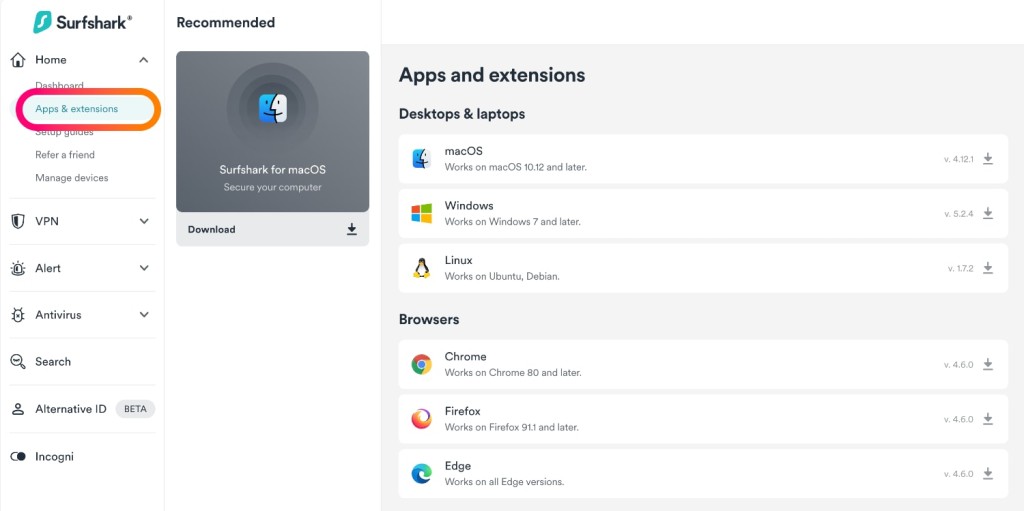Click the Windows logo icon
Viewport: 1024px width, 511px height.
click(x=421, y=214)
